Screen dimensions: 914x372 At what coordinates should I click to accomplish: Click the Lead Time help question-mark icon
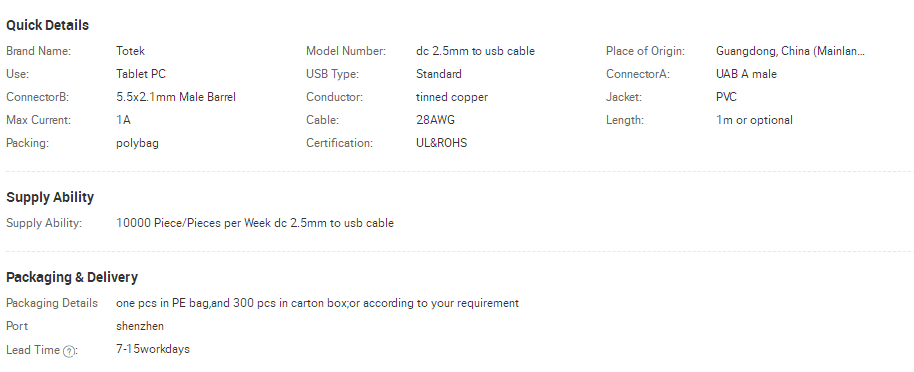pos(69,351)
